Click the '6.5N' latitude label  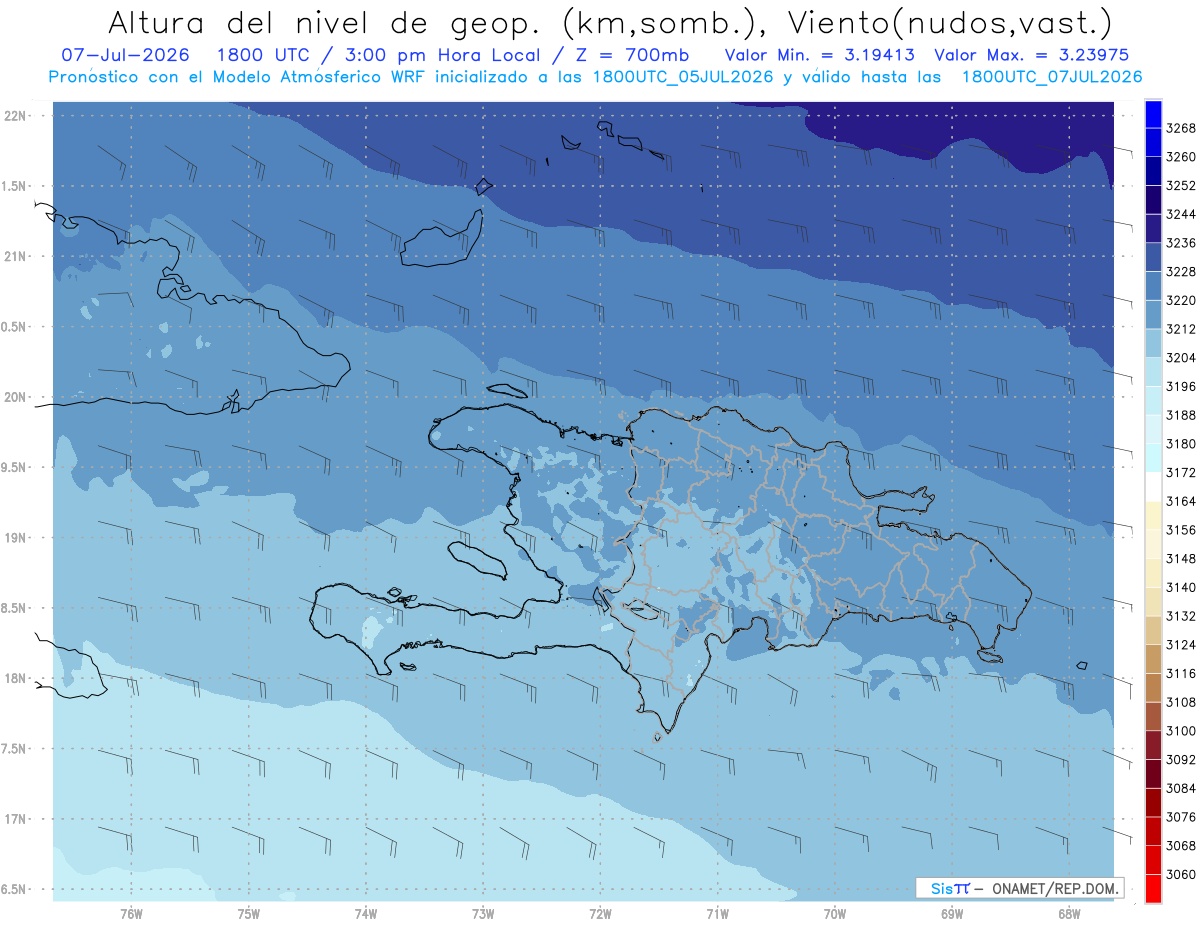[x=13, y=889]
